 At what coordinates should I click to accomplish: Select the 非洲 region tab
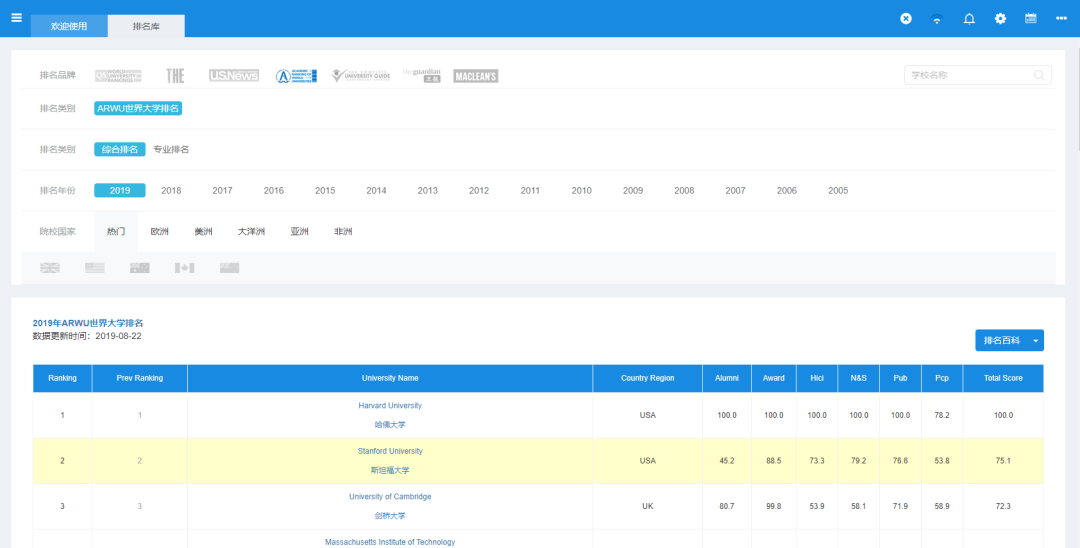[343, 232]
